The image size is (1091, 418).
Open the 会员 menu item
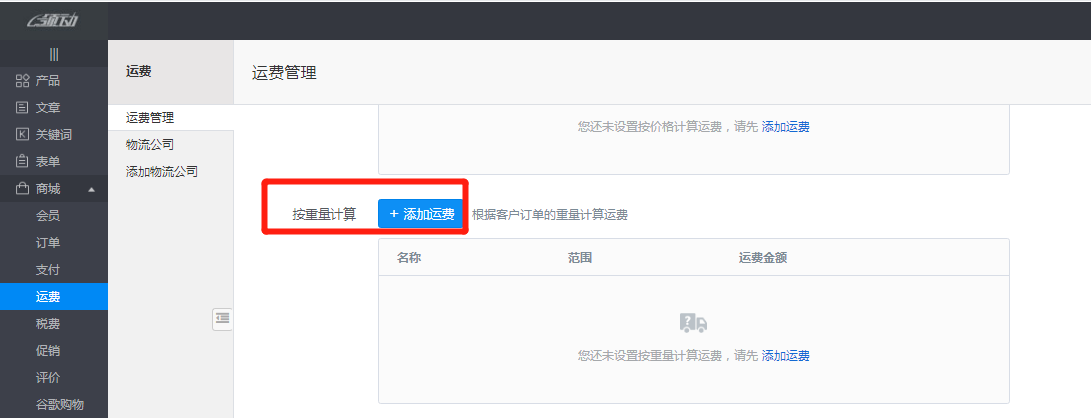pos(48,215)
